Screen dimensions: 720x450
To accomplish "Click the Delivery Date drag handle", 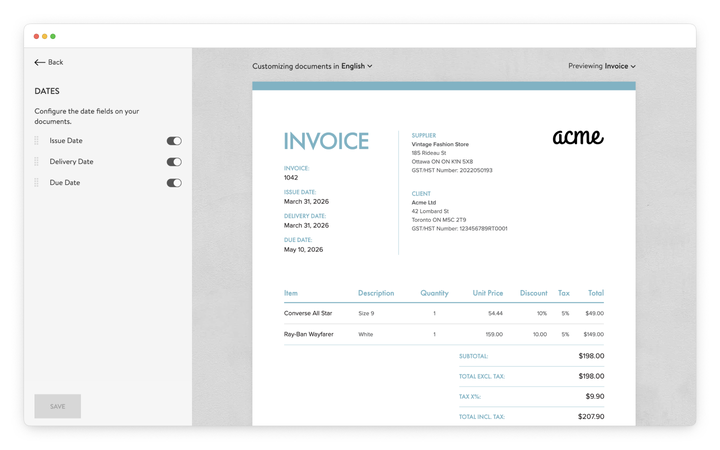I will tap(37, 162).
